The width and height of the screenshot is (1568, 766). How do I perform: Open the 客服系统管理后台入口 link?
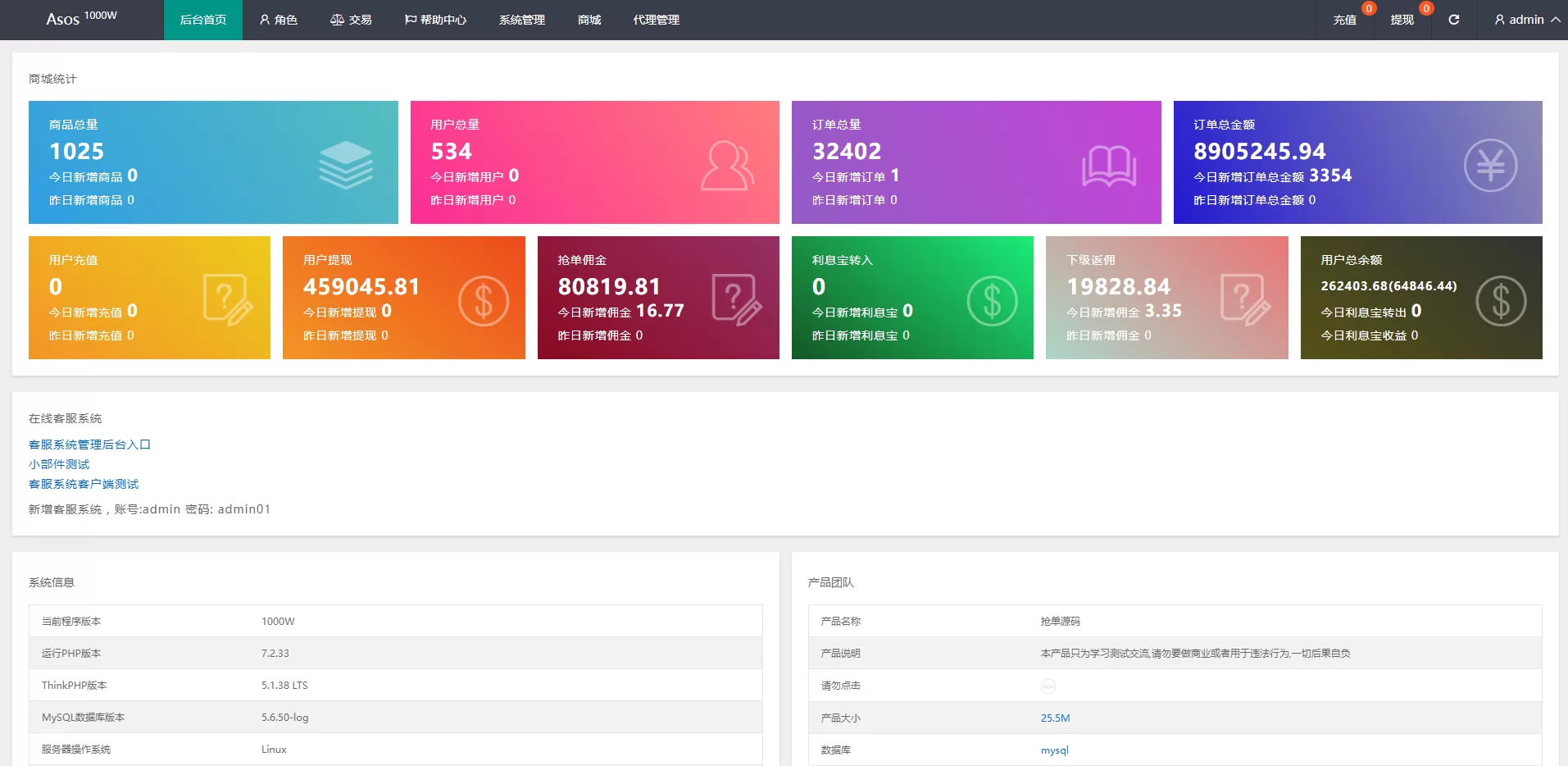(89, 445)
